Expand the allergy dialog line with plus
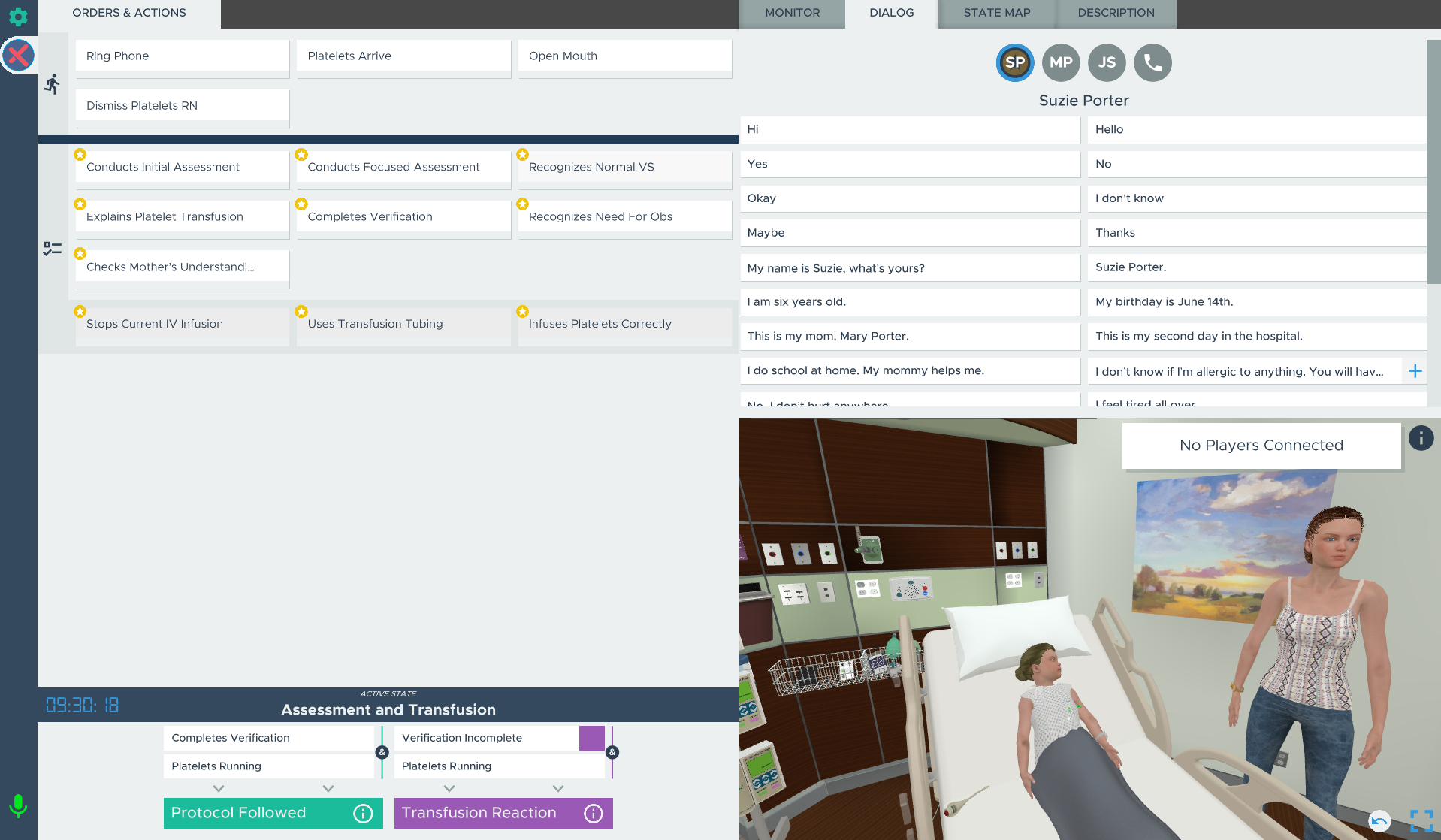Image resolution: width=1441 pixels, height=840 pixels. [1415, 371]
